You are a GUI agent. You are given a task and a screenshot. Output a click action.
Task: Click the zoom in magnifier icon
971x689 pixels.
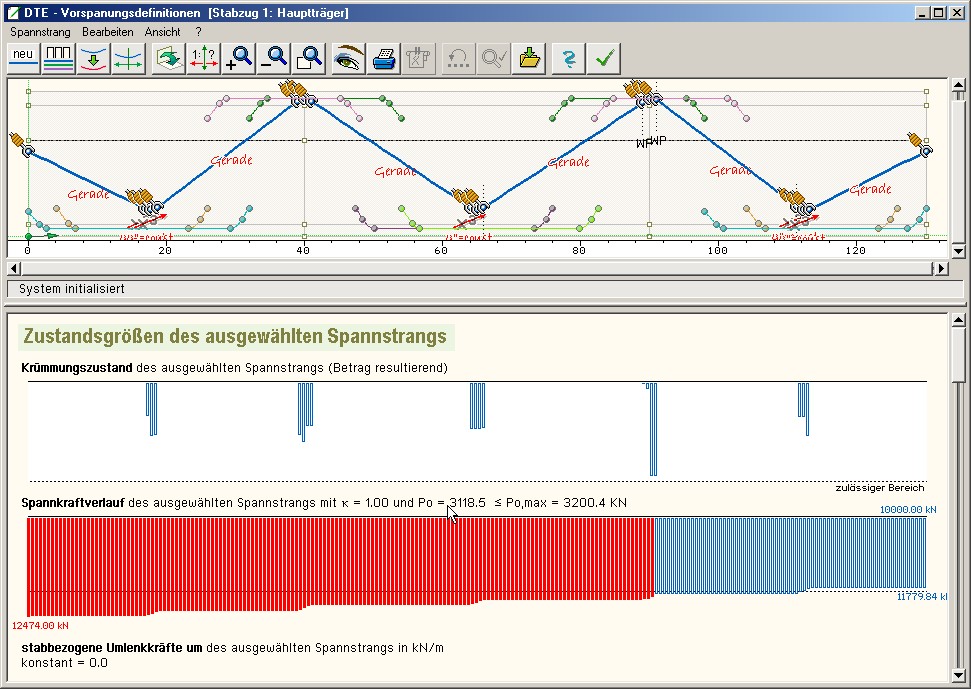coord(239,58)
